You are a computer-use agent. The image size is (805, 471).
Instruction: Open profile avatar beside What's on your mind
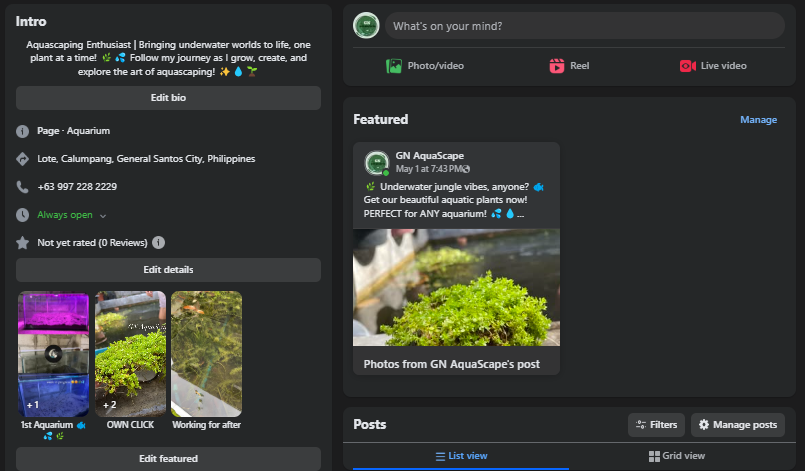pos(366,26)
